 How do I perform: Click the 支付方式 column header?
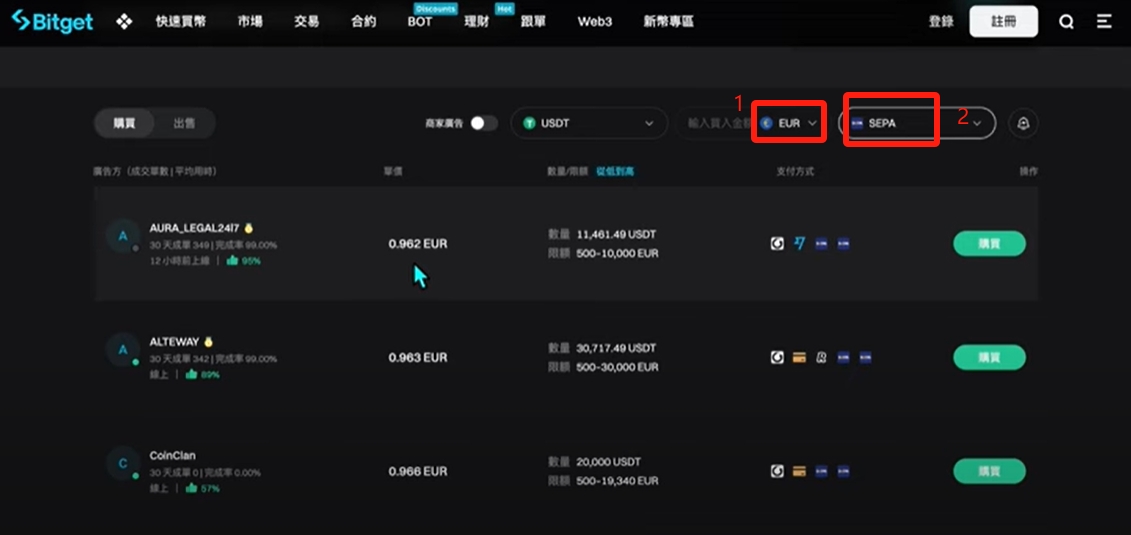(795, 172)
